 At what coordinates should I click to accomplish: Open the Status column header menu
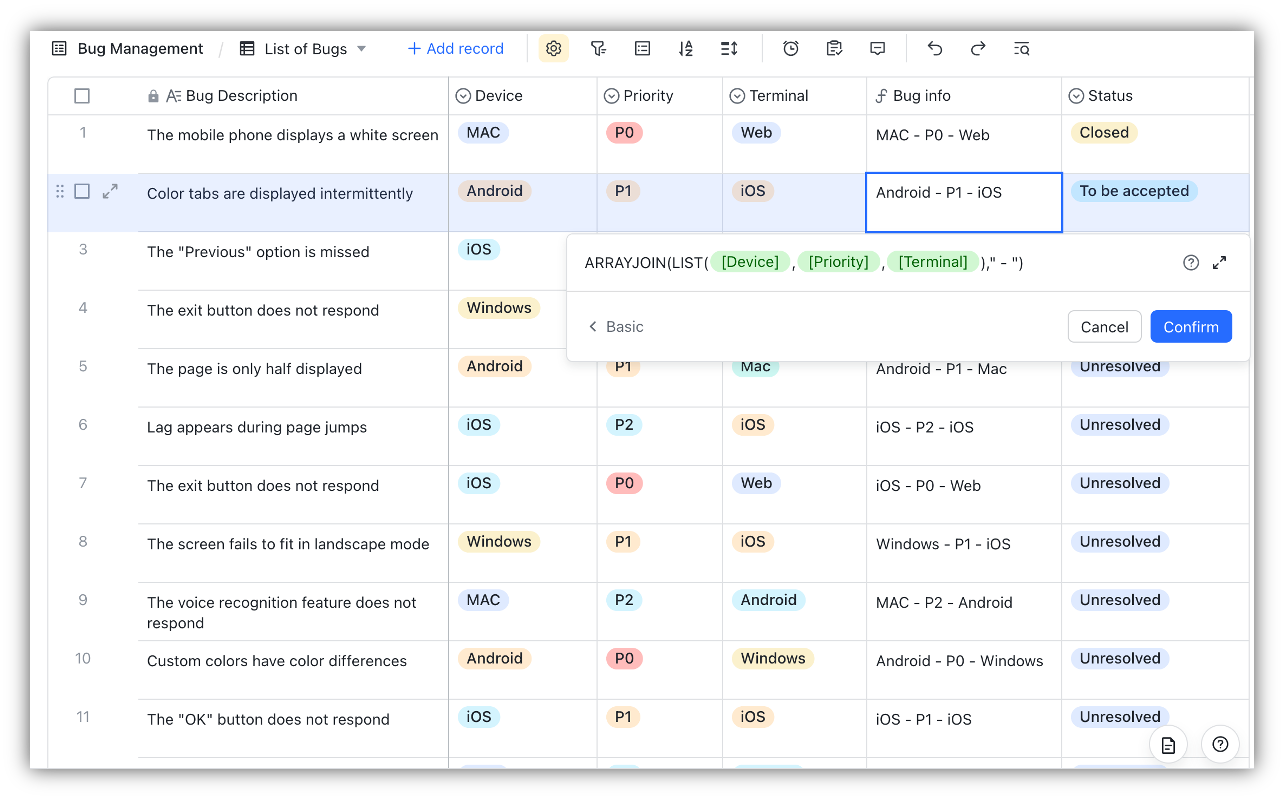coord(1076,96)
